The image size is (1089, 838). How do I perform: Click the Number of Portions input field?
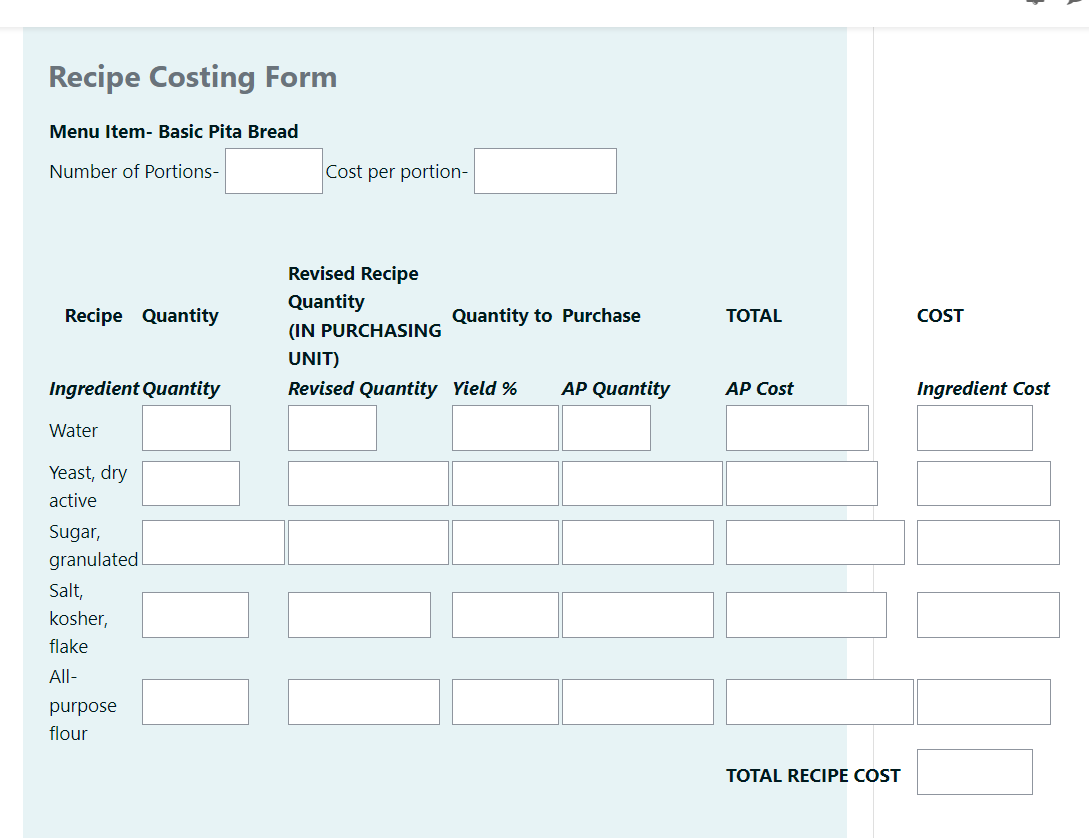(x=273, y=170)
